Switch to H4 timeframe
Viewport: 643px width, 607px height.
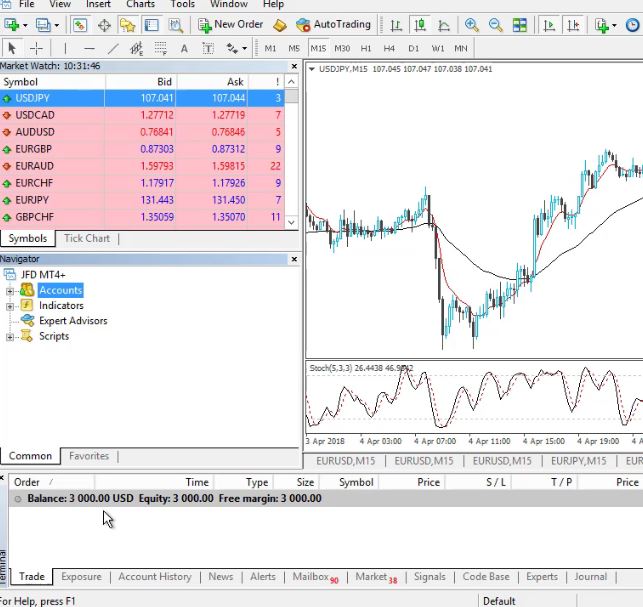389,48
